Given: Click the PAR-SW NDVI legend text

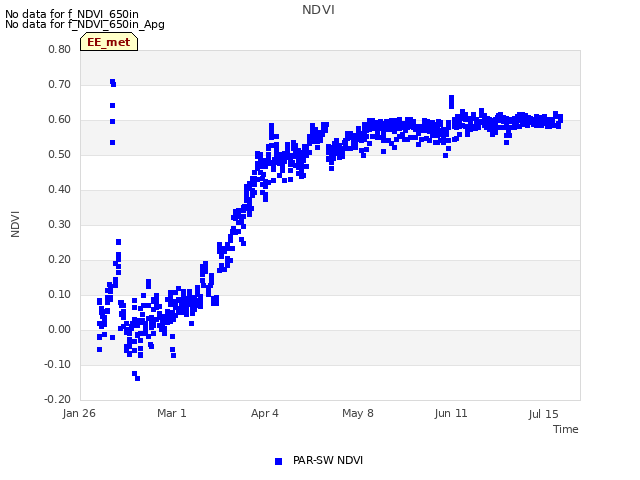Looking at the screenshot, I should click(328, 460).
